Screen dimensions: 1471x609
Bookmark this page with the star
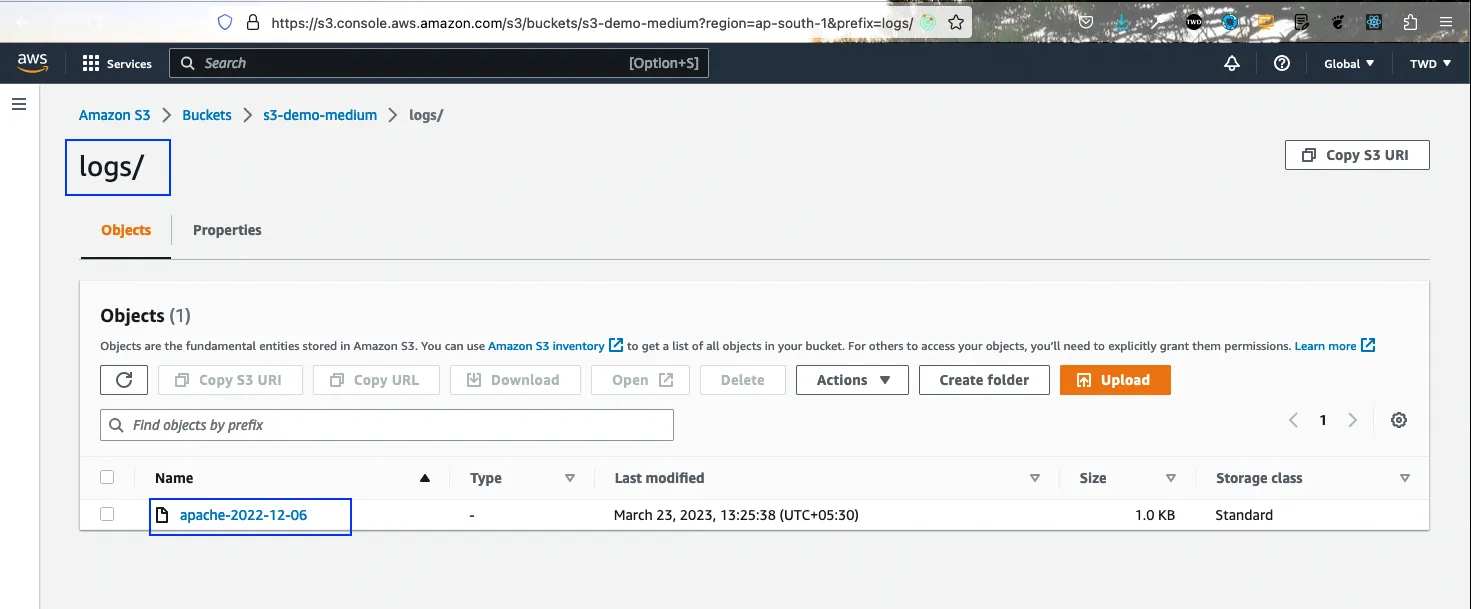[956, 22]
